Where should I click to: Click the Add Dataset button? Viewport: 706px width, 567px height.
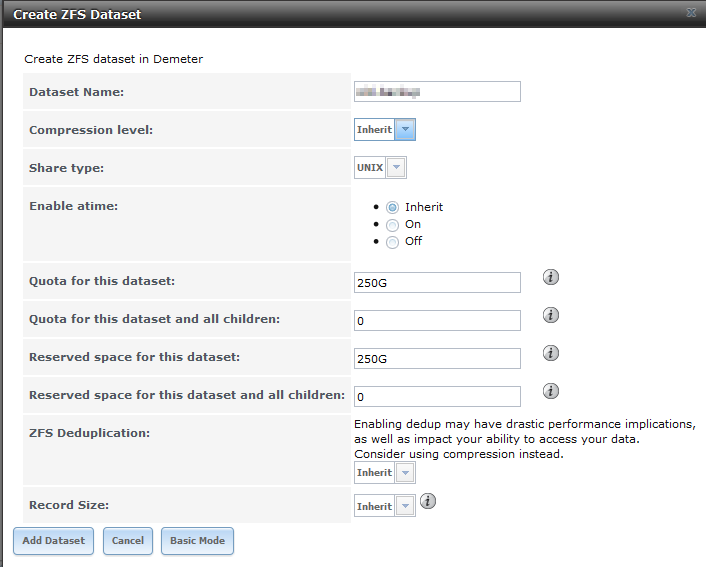[x=53, y=541]
